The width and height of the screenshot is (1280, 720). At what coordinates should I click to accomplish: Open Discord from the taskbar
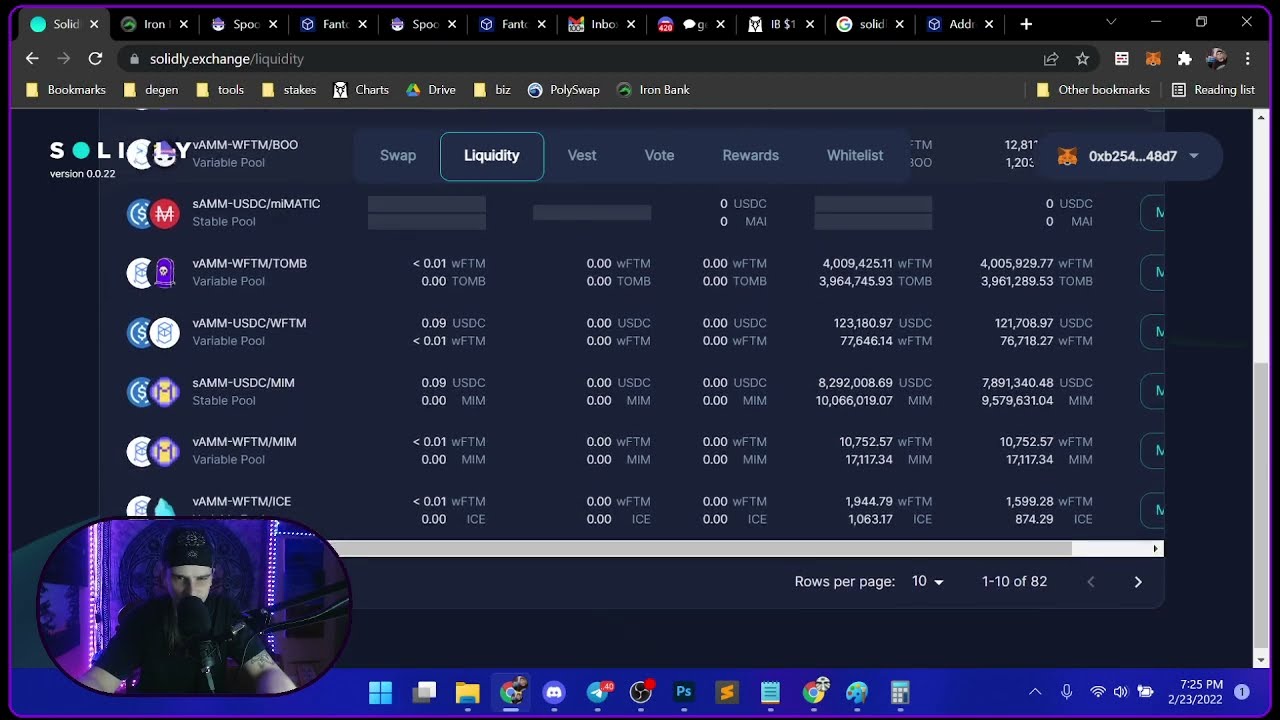pos(554,692)
